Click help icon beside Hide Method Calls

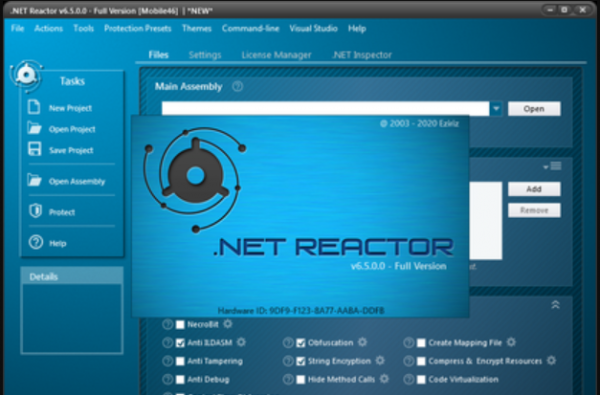(x=288, y=379)
